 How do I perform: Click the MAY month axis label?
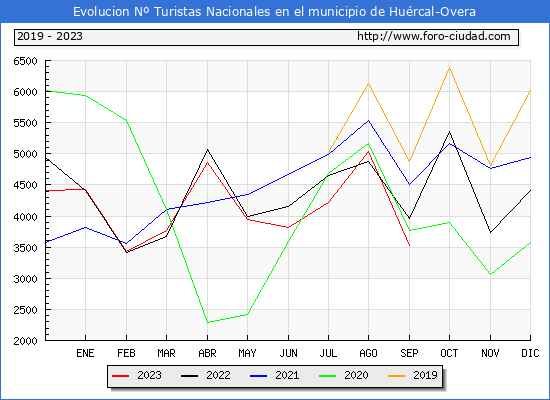(247, 353)
